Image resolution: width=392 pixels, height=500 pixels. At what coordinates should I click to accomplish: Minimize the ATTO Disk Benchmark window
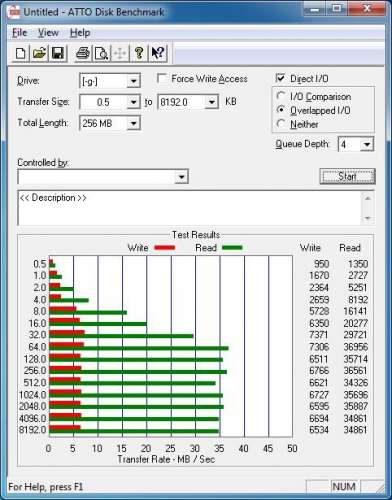click(x=314, y=9)
